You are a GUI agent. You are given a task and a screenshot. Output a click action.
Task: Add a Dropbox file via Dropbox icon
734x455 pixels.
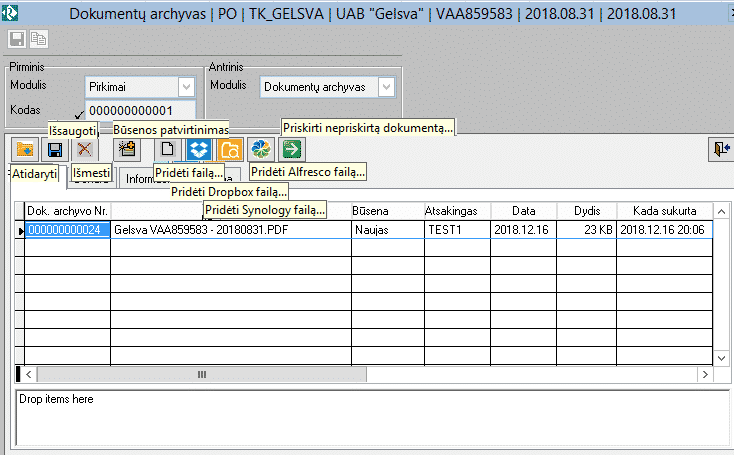point(198,149)
